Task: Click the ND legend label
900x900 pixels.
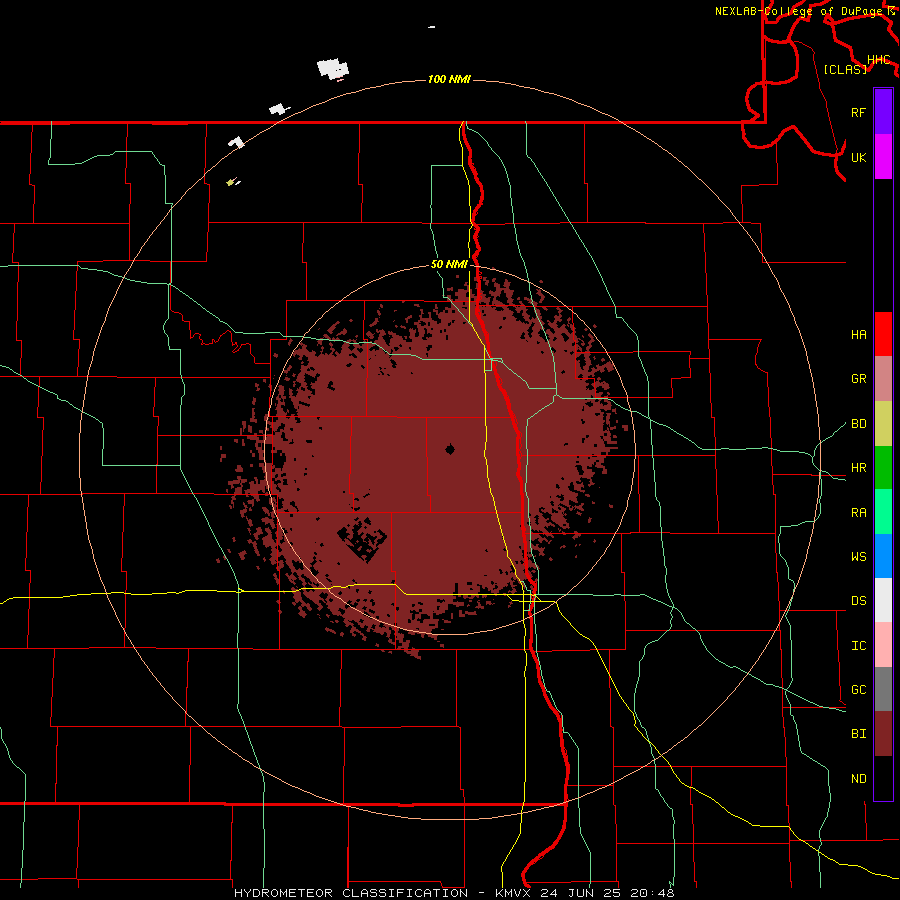Action: (858, 779)
